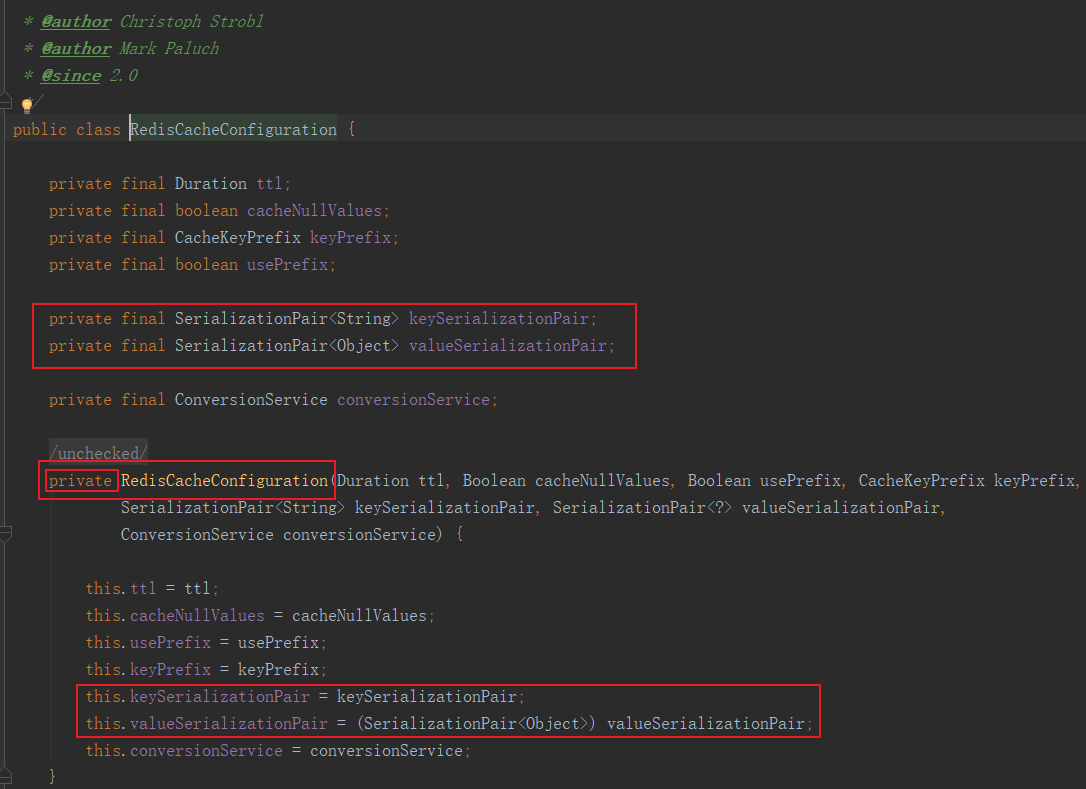Click SerializationPair<?> in the constructor parameters

click(642, 508)
